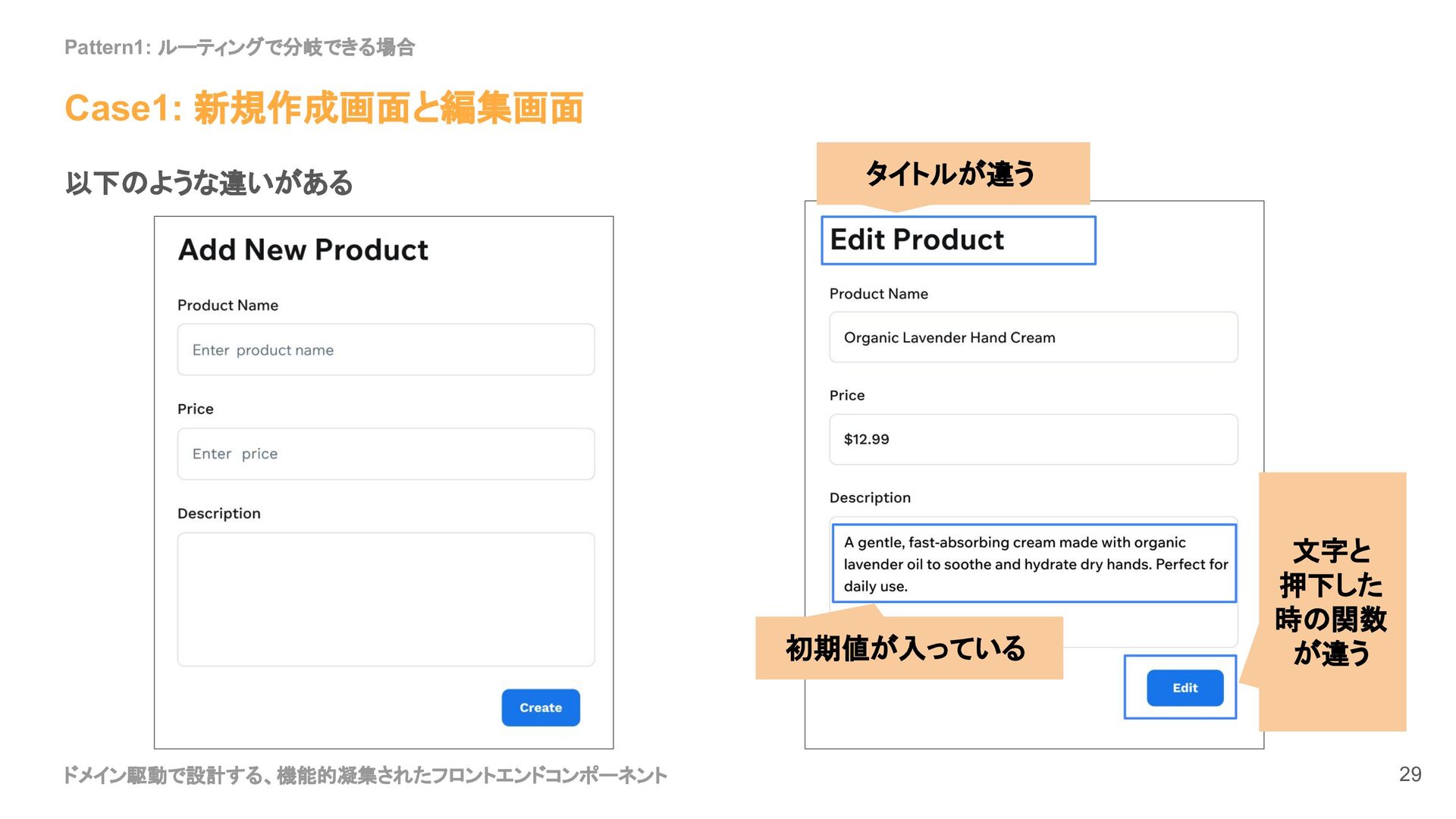Click the $12.99 price field
The width and height of the screenshot is (1456, 819).
coord(1034,439)
